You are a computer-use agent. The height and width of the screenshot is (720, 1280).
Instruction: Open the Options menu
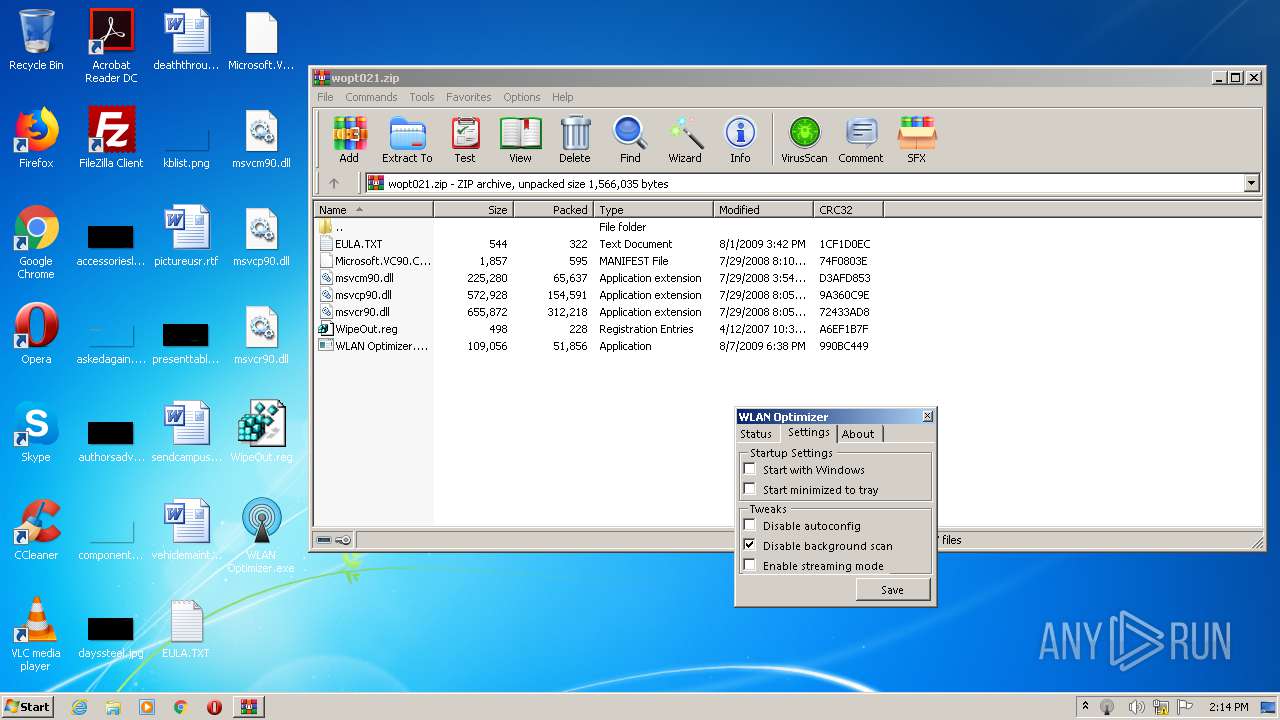[x=522, y=97]
